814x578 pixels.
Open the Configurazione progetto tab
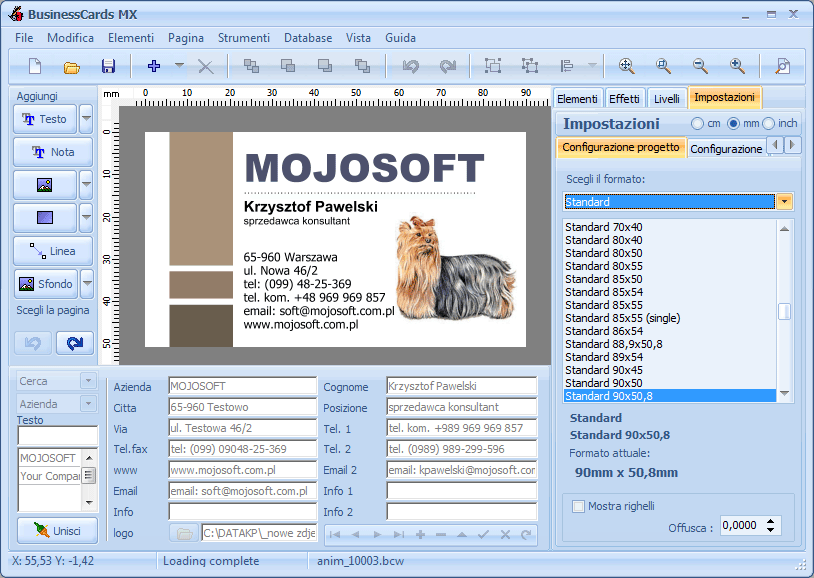pos(621,147)
